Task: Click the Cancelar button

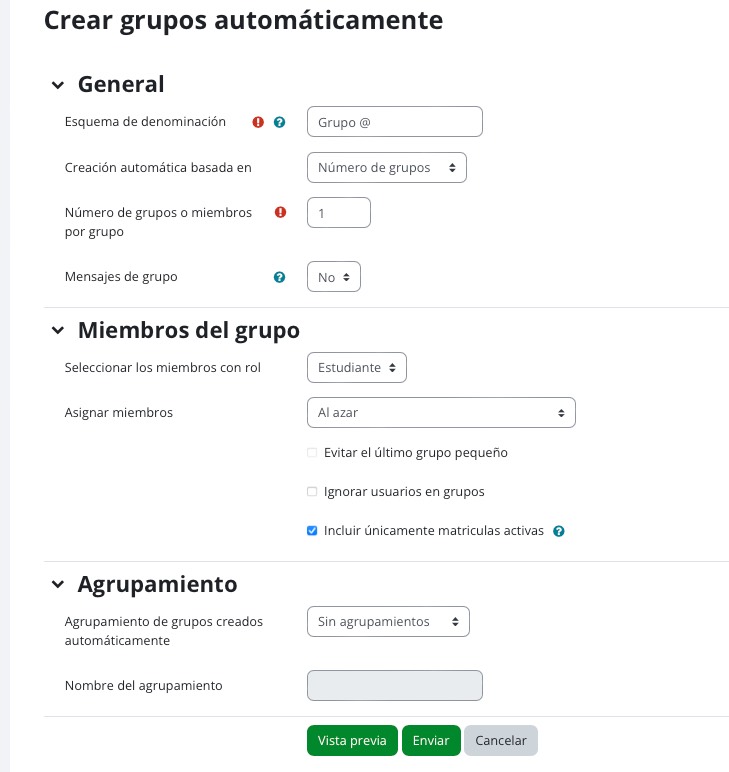Action: 501,740
